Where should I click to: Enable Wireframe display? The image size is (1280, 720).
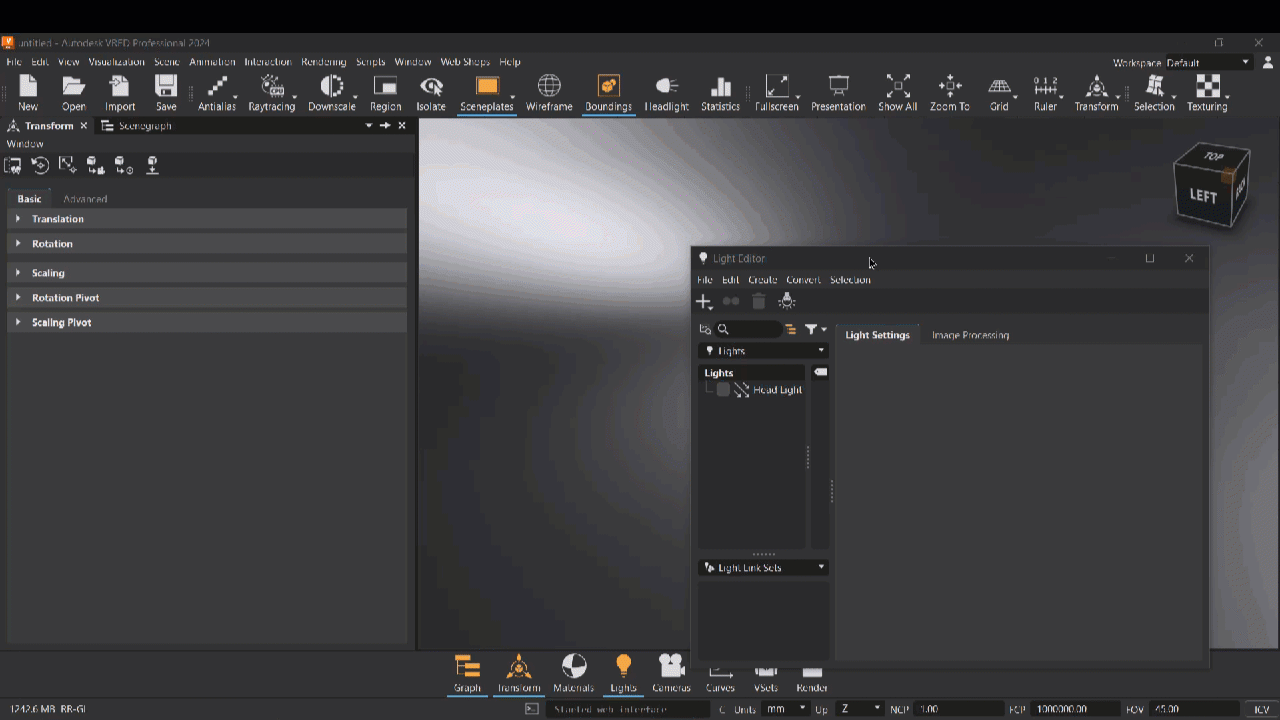[549, 93]
